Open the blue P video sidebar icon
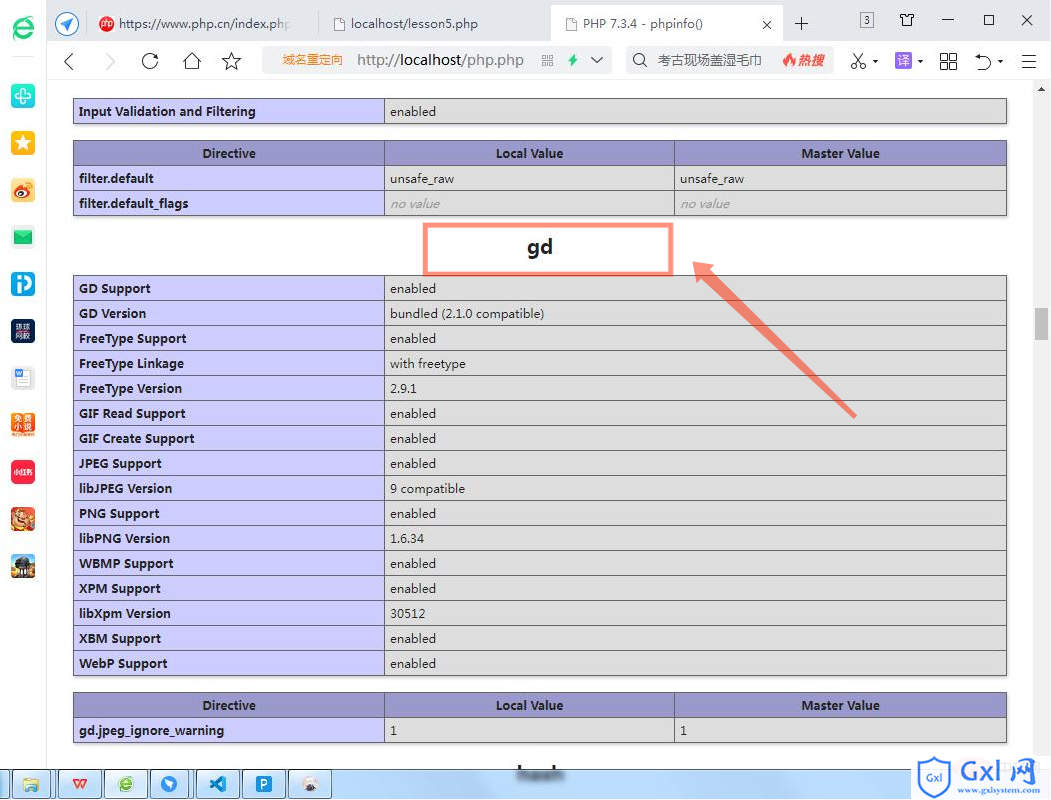This screenshot has width=1051, height=800. click(x=23, y=284)
